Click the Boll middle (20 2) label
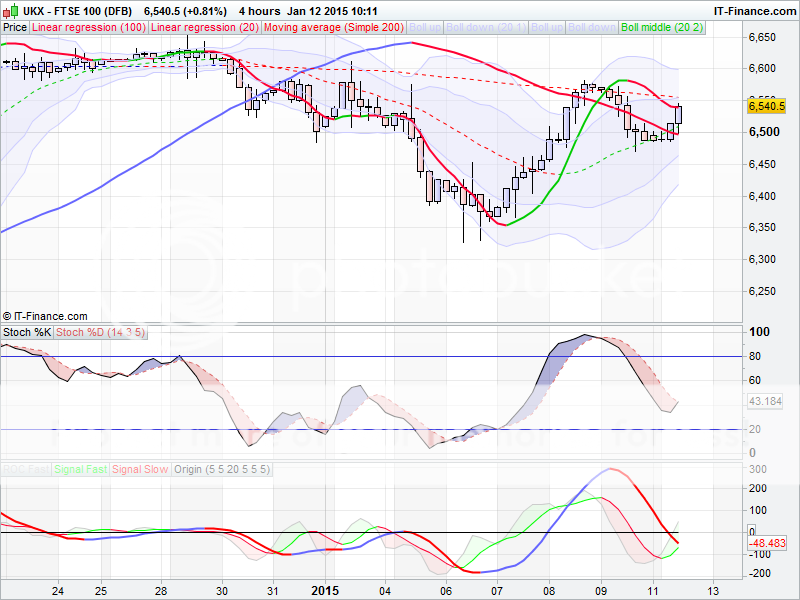Image resolution: width=800 pixels, height=600 pixels. [660, 28]
